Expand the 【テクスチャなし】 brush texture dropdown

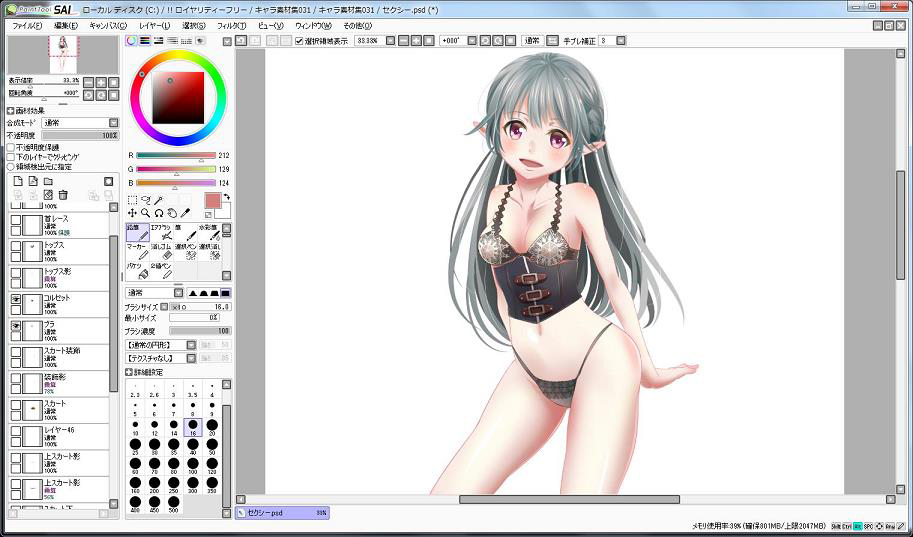pos(160,357)
